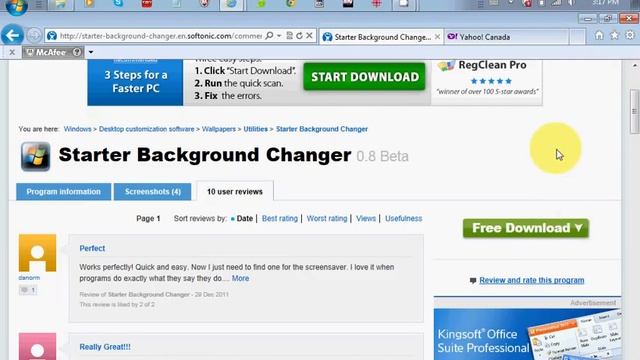Open the Starter Background Changer breadcrumb link
The width and height of the screenshot is (640, 360).
(x=322, y=129)
